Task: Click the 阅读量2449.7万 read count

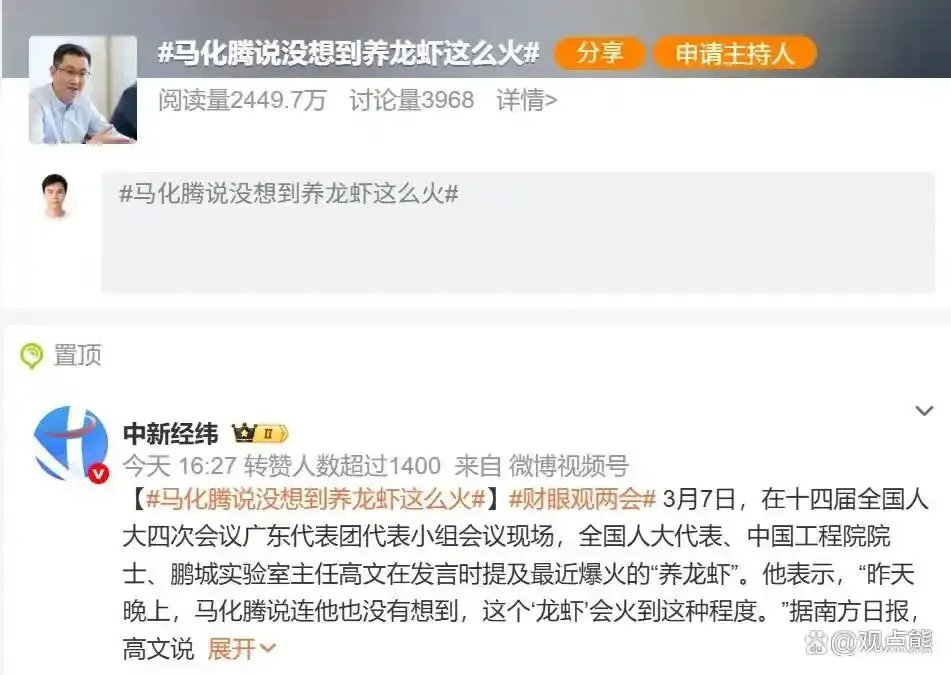Action: pyautogui.click(x=243, y=100)
